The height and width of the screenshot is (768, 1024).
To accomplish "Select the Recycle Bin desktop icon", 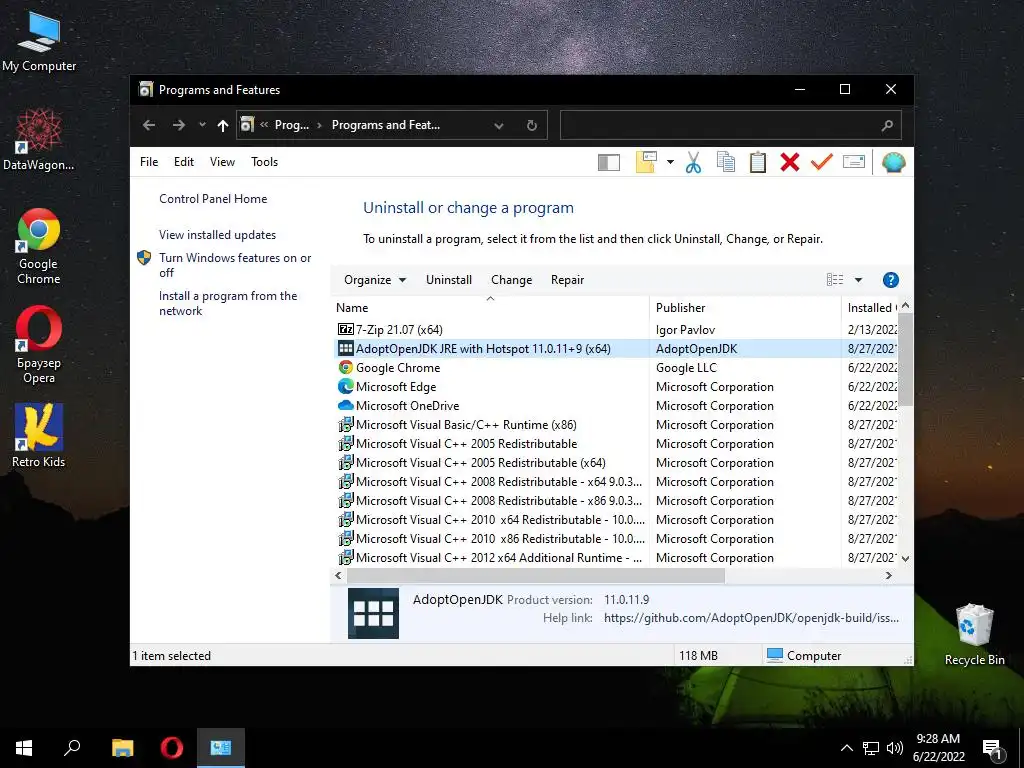I will (974, 634).
